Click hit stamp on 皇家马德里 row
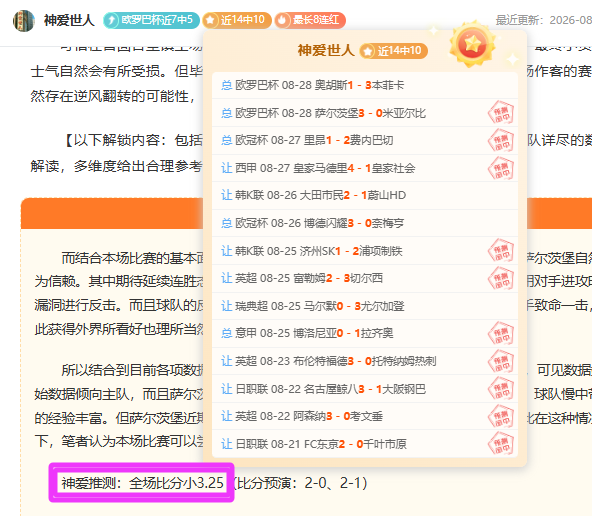The height and width of the screenshot is (516, 592). tap(501, 168)
